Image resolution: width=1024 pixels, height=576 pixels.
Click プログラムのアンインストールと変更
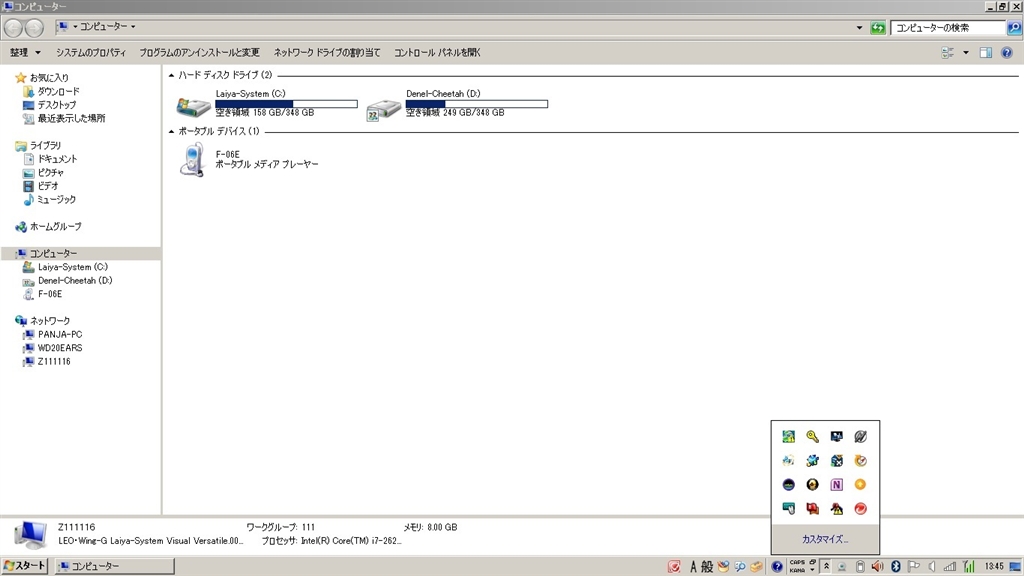coord(199,53)
